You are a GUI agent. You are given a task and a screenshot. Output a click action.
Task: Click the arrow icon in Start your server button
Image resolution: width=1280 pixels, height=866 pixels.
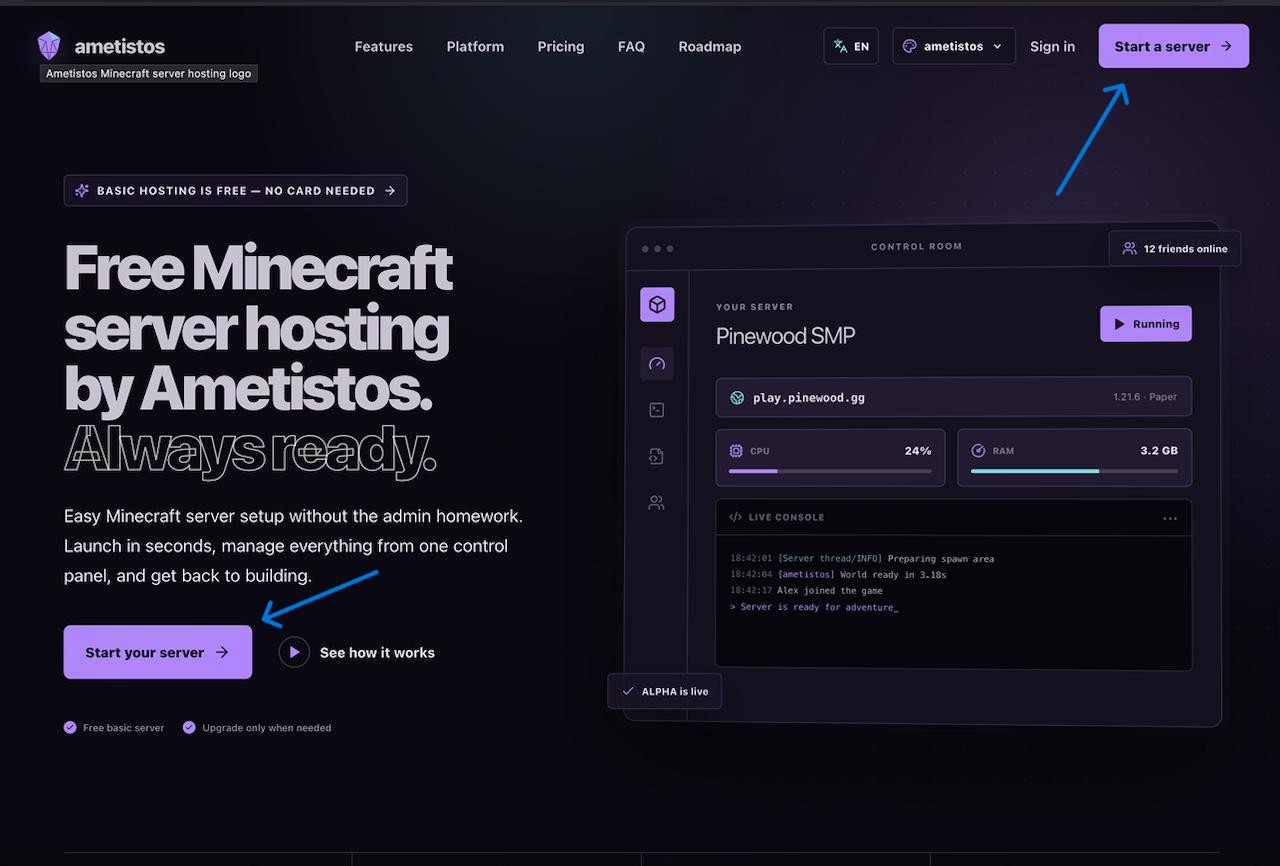point(222,652)
